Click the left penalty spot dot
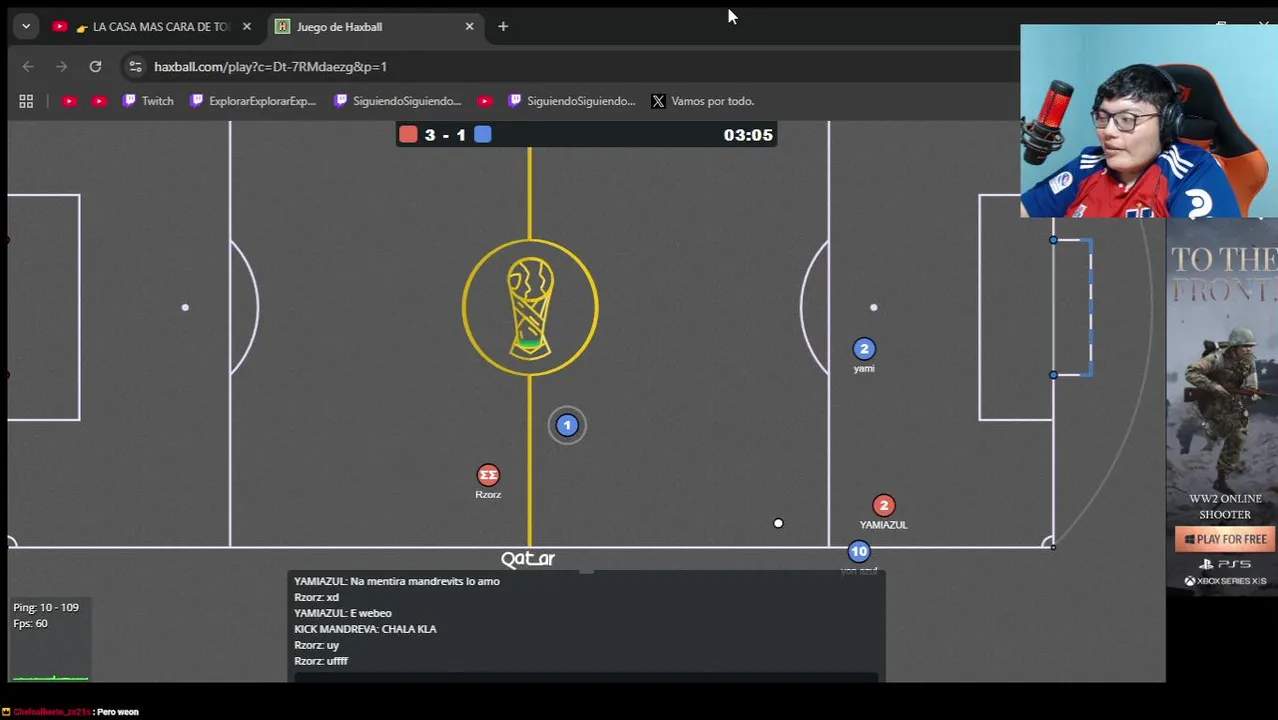This screenshot has height=720, width=1278. click(185, 307)
